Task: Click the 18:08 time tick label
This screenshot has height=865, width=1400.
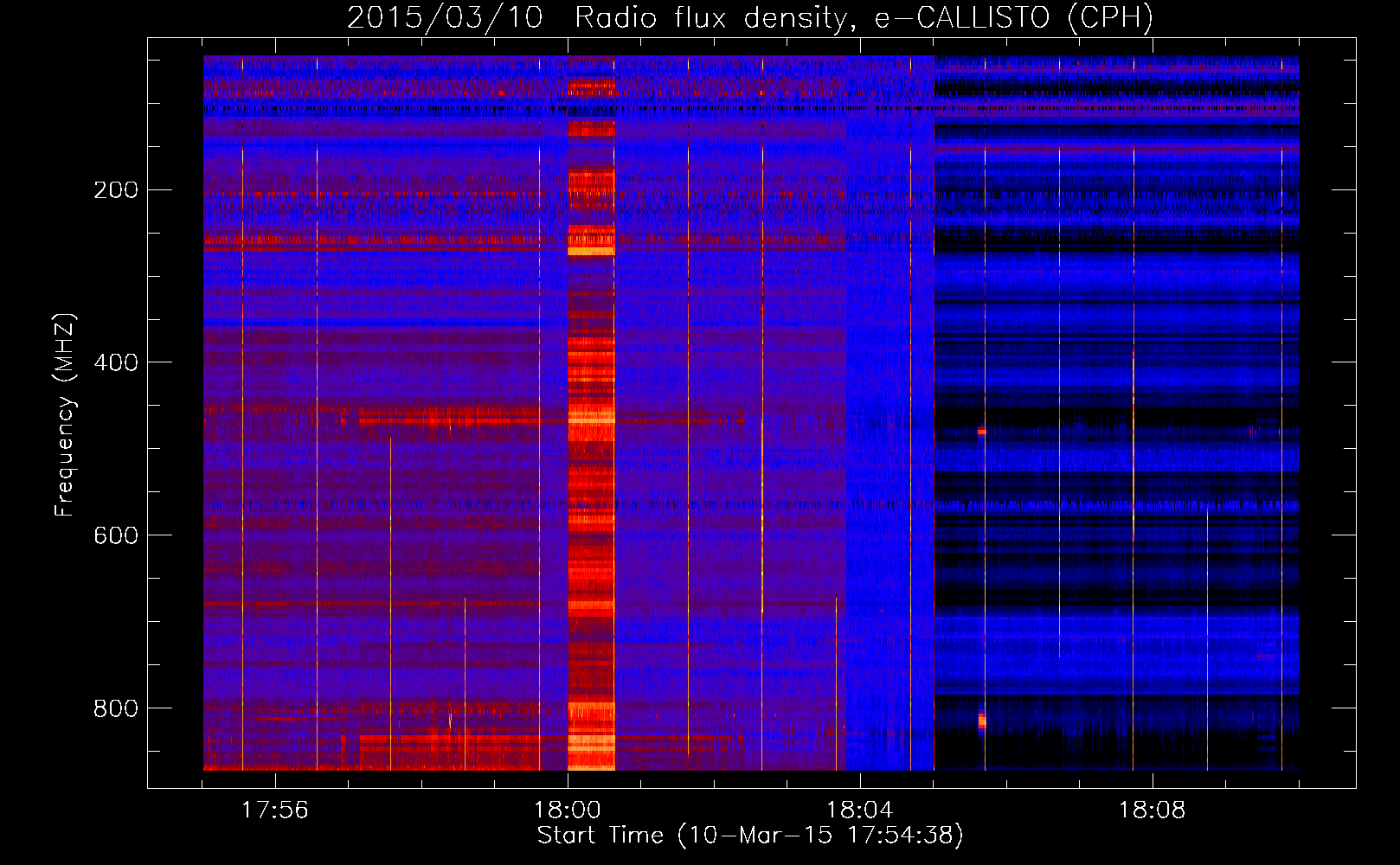Action: click(1153, 811)
